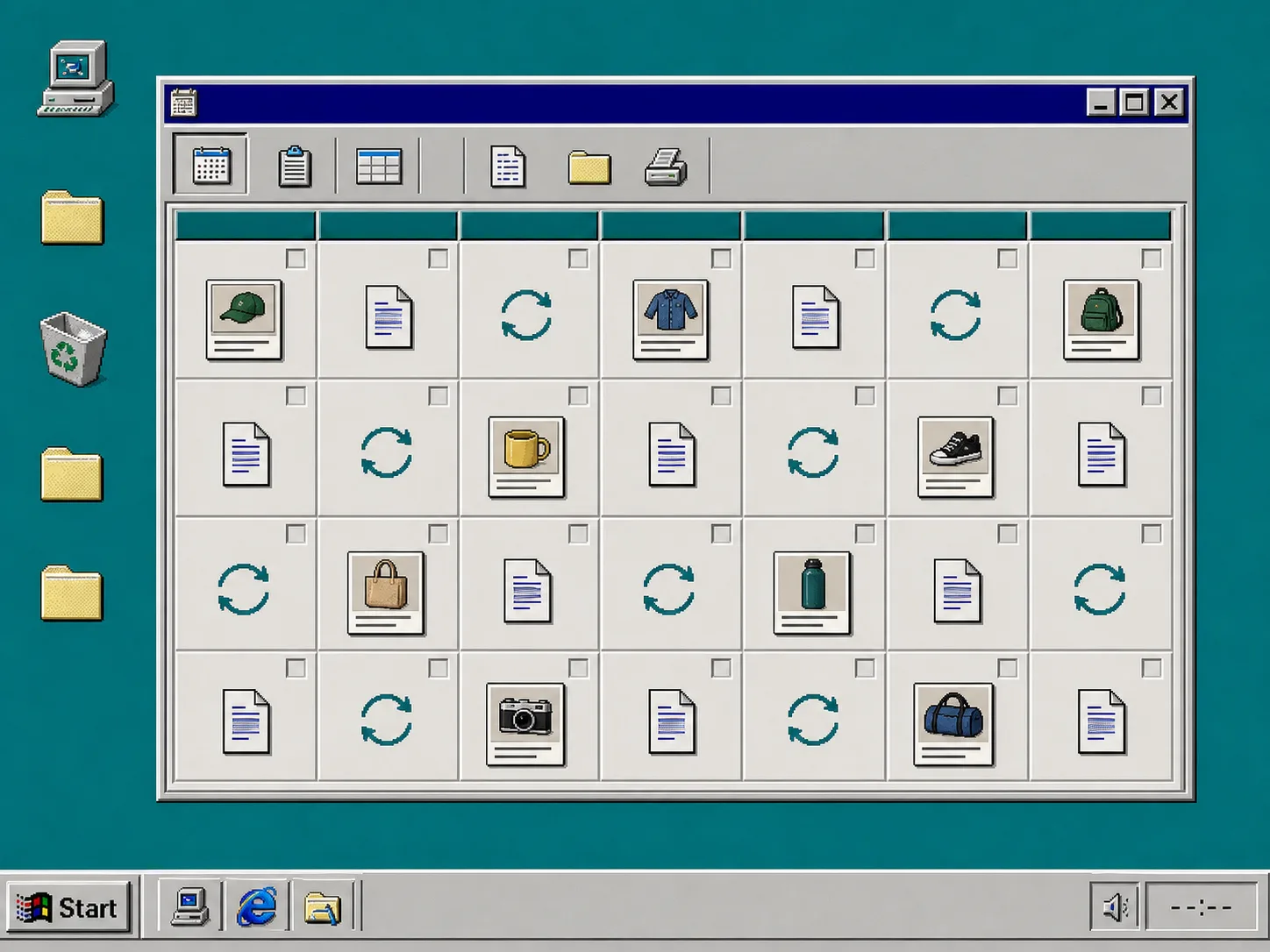Select the calendar month view toolbar icon
The image size is (1270, 952).
pos(211,164)
